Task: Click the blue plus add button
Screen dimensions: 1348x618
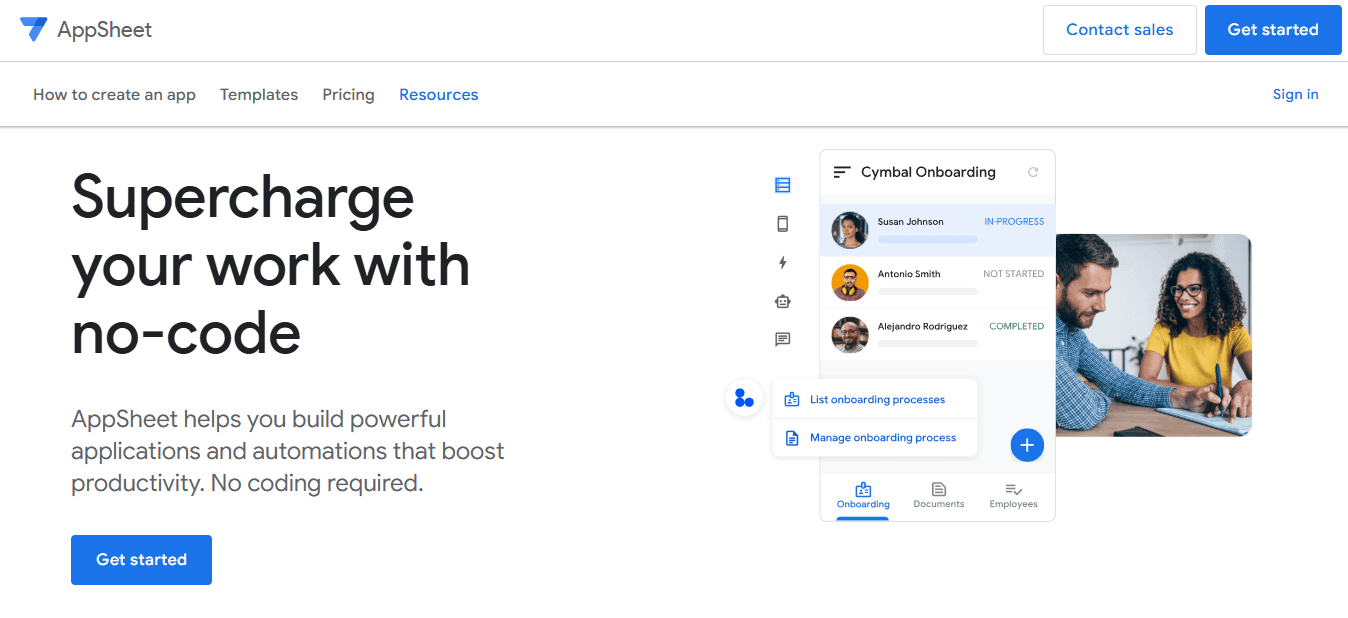Action: [1027, 445]
